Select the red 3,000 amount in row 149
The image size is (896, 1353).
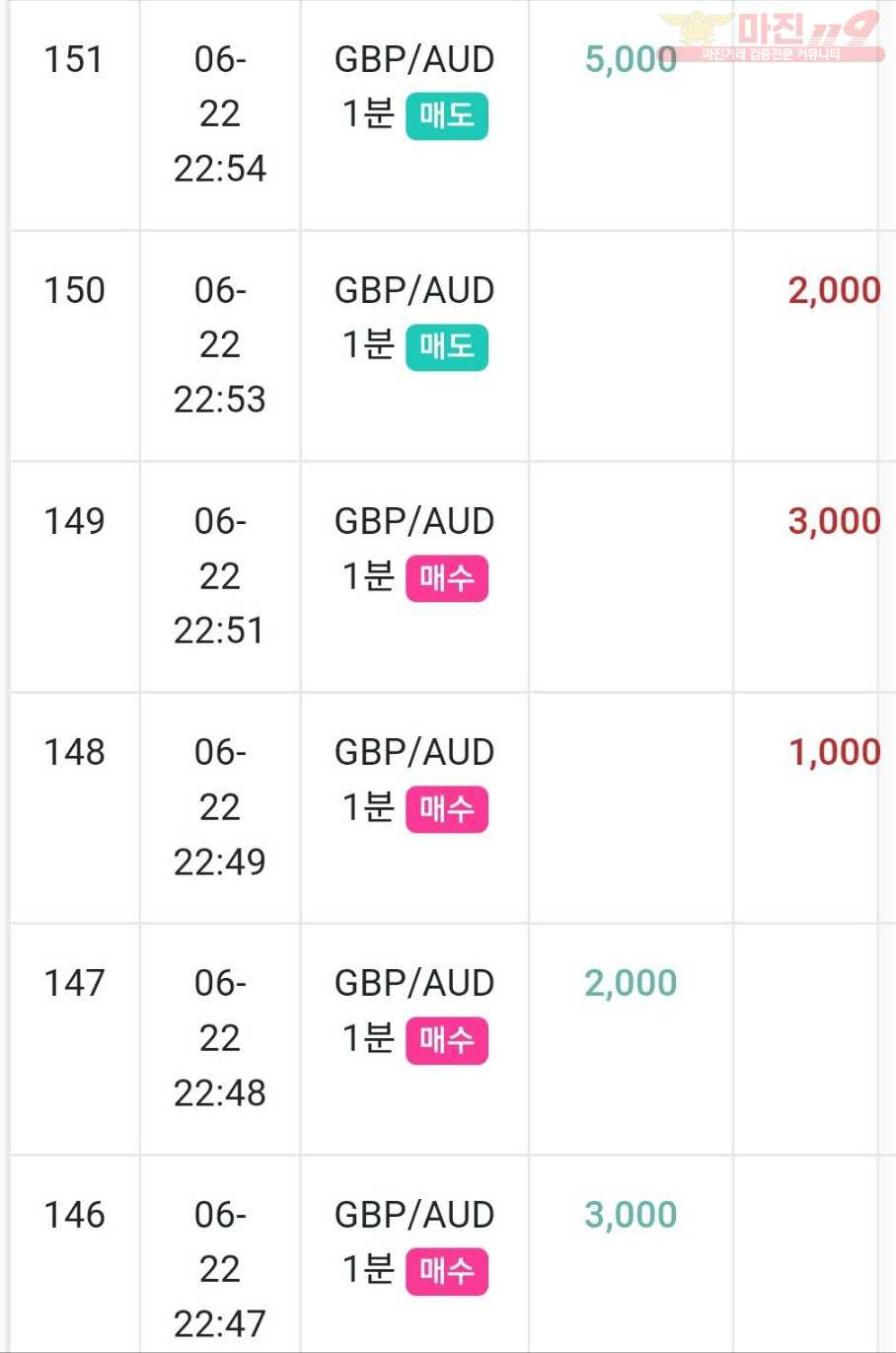pos(834,521)
